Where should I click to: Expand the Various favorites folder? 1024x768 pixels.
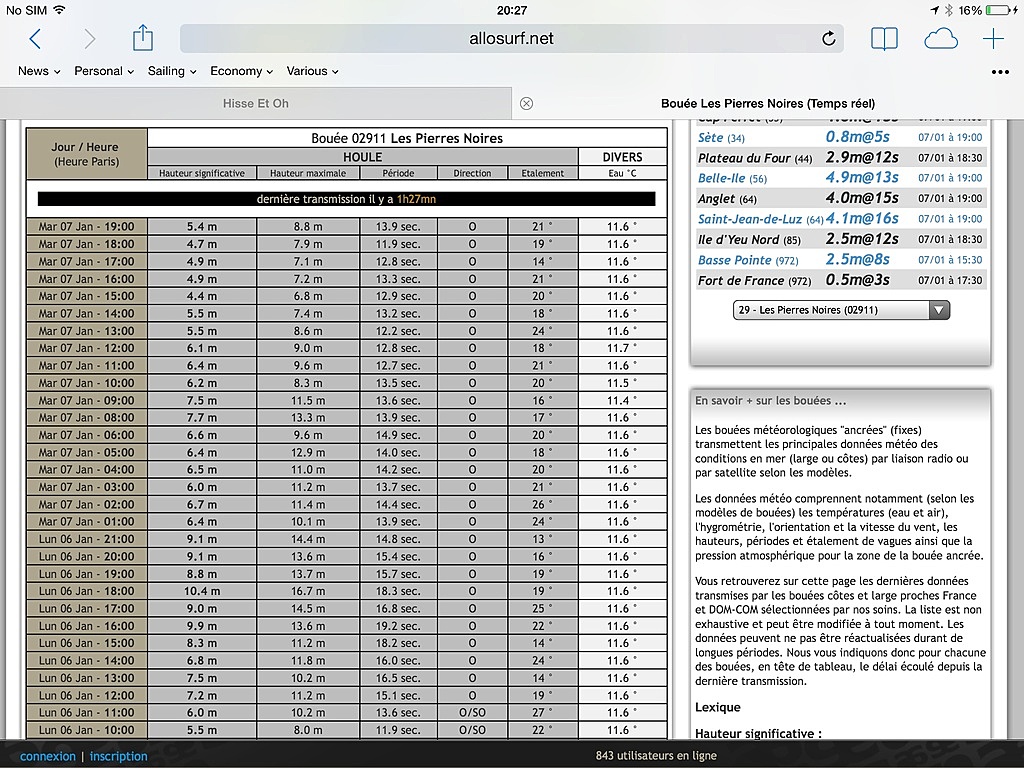point(312,71)
